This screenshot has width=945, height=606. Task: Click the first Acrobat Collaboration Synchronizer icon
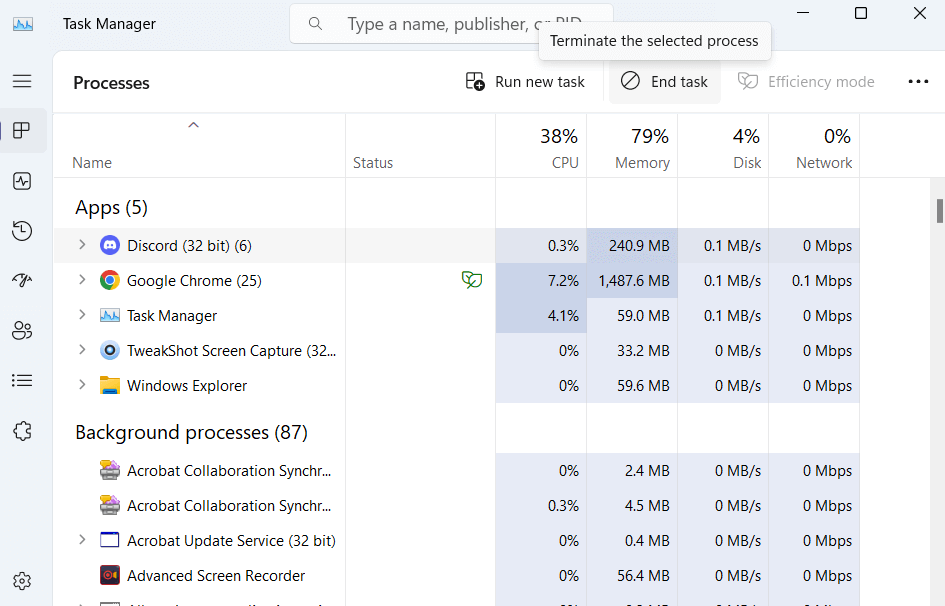pos(110,470)
